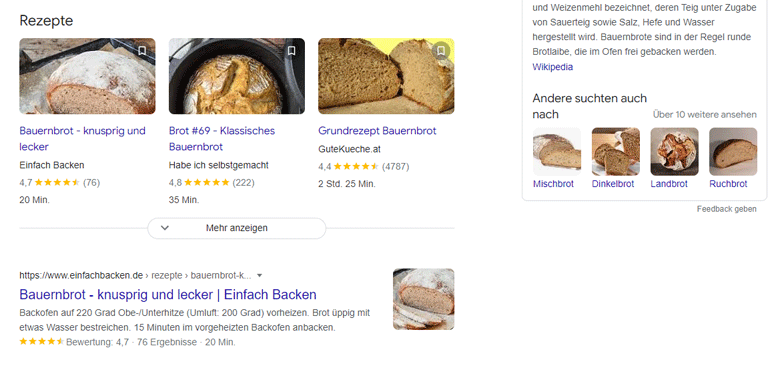Select the Dinkelbrot thumbnail
The image size is (780, 366).
pos(616,152)
